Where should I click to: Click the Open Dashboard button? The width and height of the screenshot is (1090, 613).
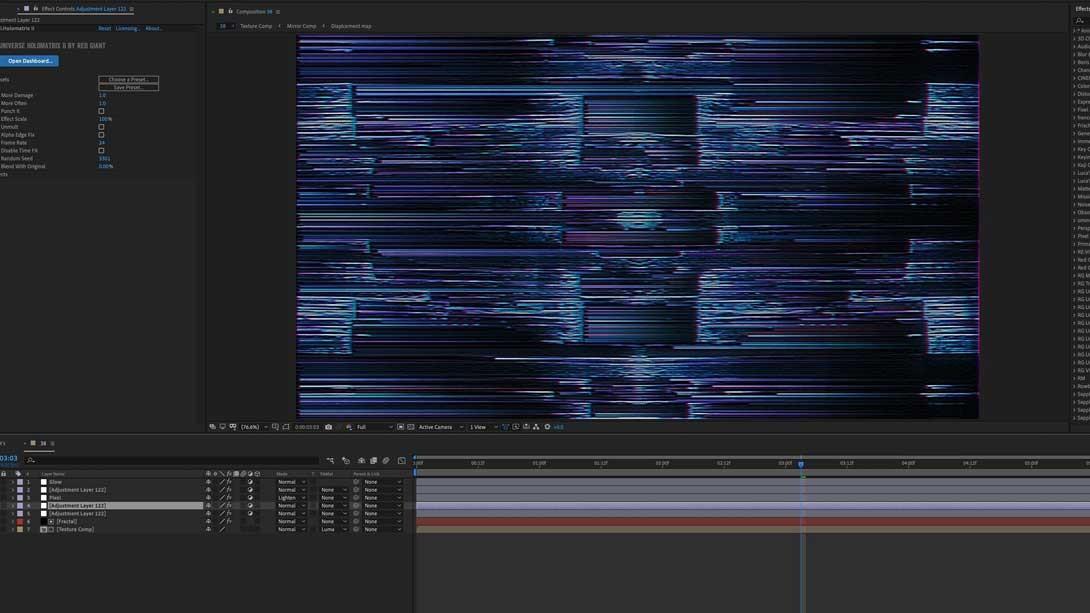tap(30, 61)
